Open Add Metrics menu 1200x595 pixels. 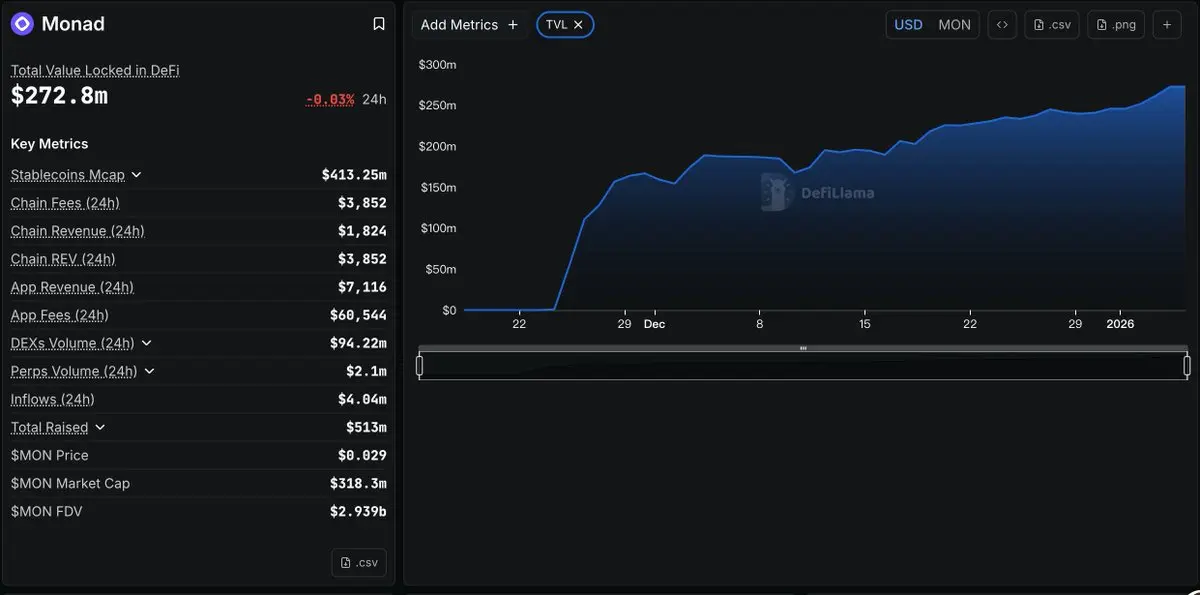(x=470, y=25)
